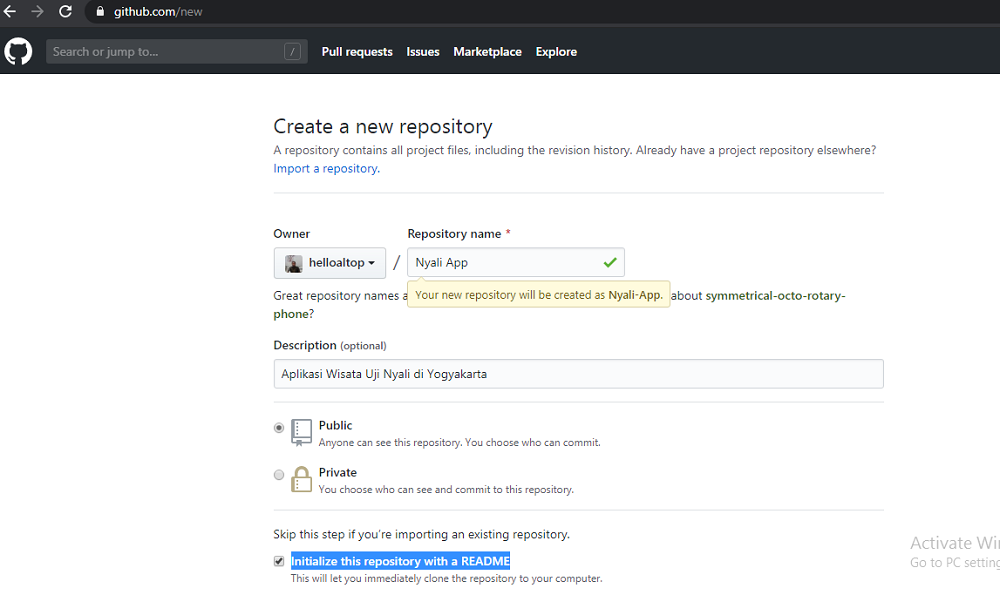Click the Private repository padlock icon
Image resolution: width=1000 pixels, height=595 pixels.
pyautogui.click(x=301, y=479)
